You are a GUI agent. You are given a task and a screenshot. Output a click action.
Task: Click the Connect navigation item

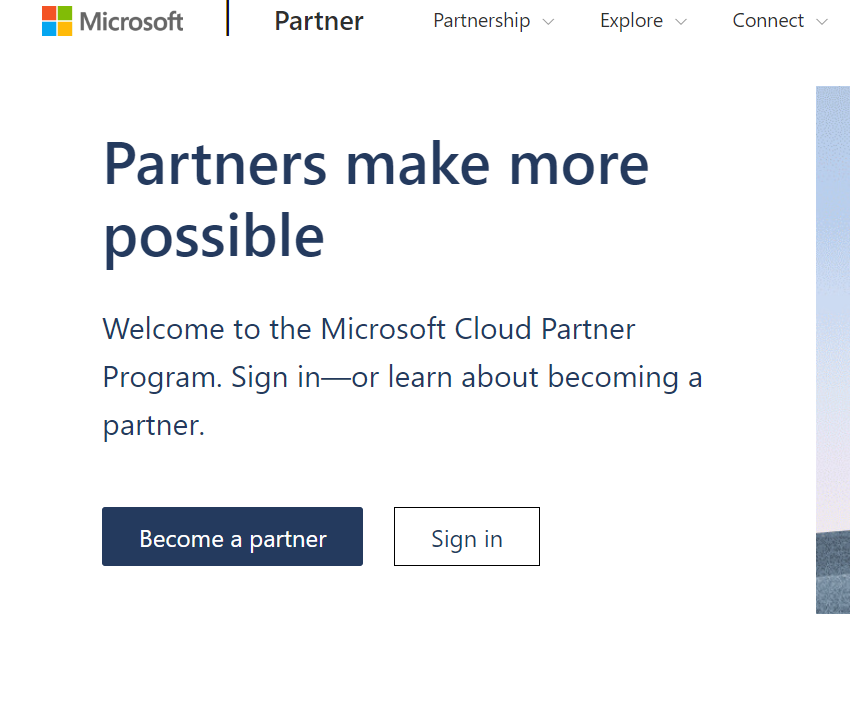(768, 21)
